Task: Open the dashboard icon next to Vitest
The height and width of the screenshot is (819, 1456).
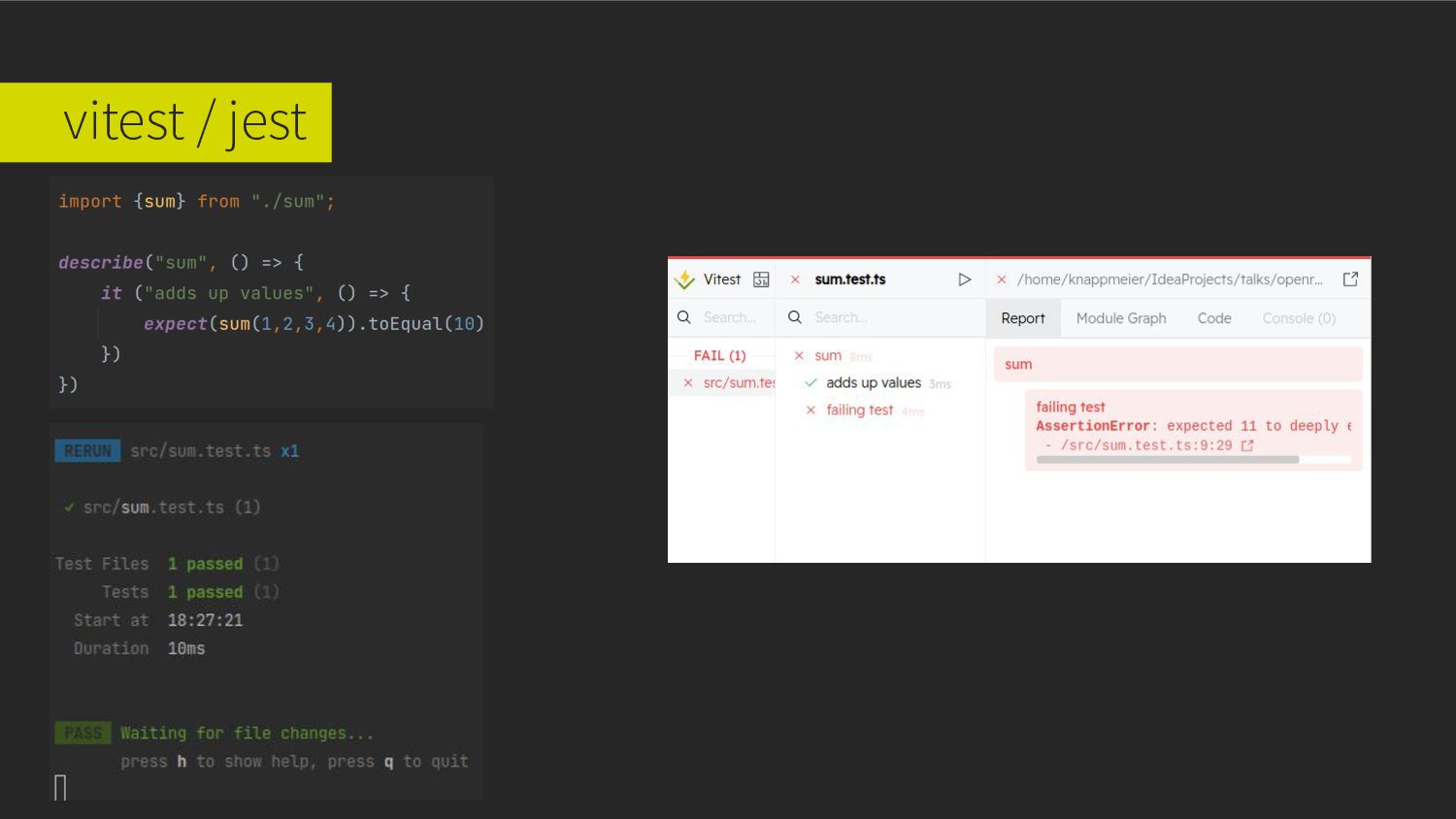Action: point(761,279)
